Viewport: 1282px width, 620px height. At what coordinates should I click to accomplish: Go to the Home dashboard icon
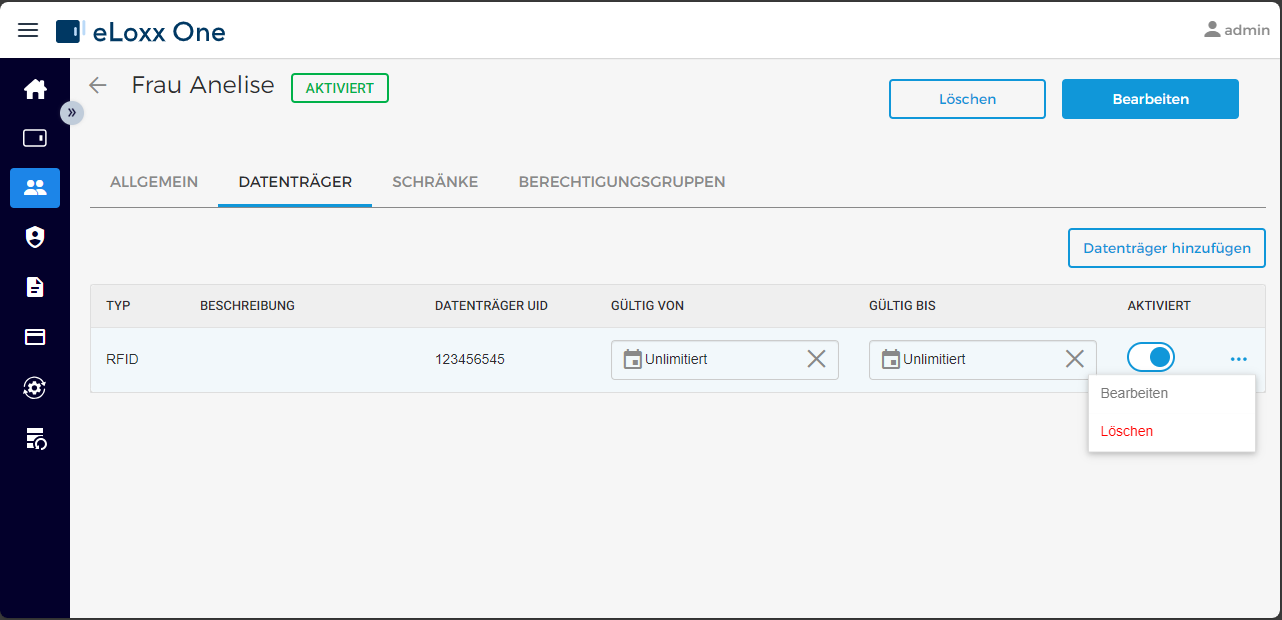[35, 89]
